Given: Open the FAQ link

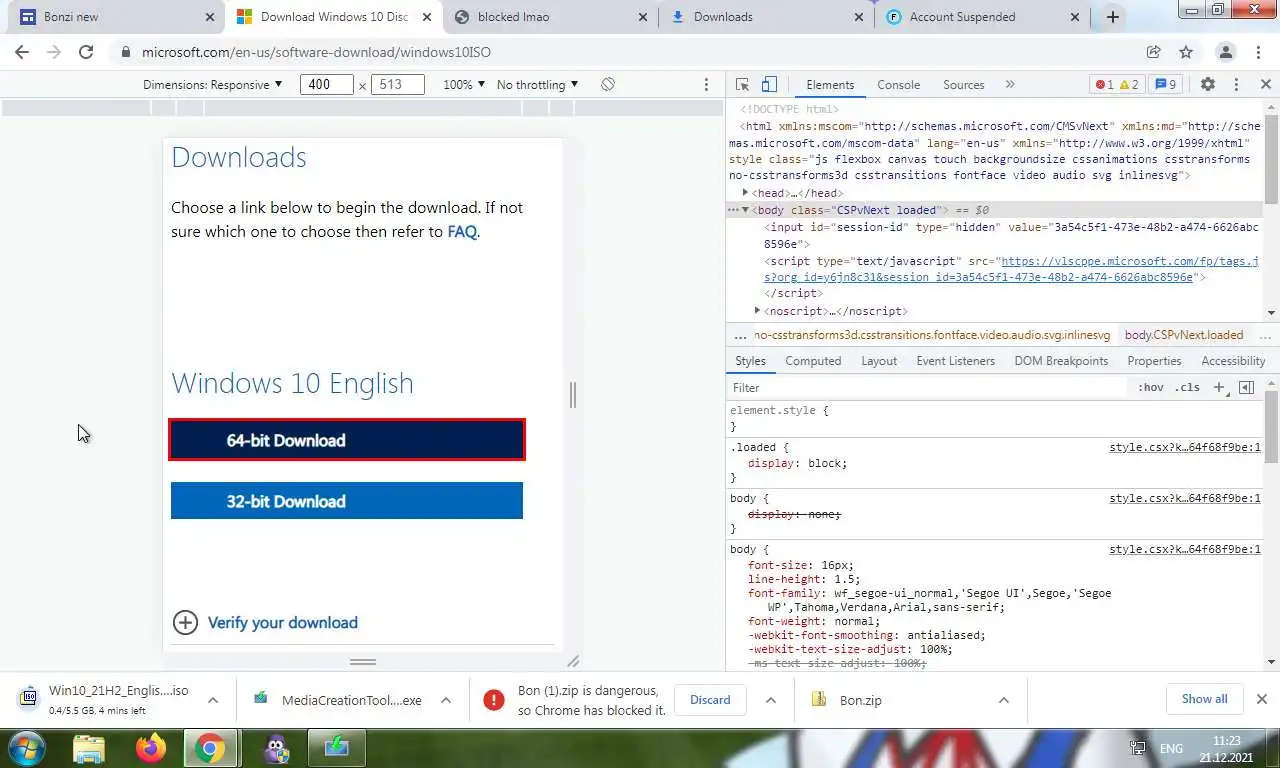Looking at the screenshot, I should pyautogui.click(x=462, y=232).
